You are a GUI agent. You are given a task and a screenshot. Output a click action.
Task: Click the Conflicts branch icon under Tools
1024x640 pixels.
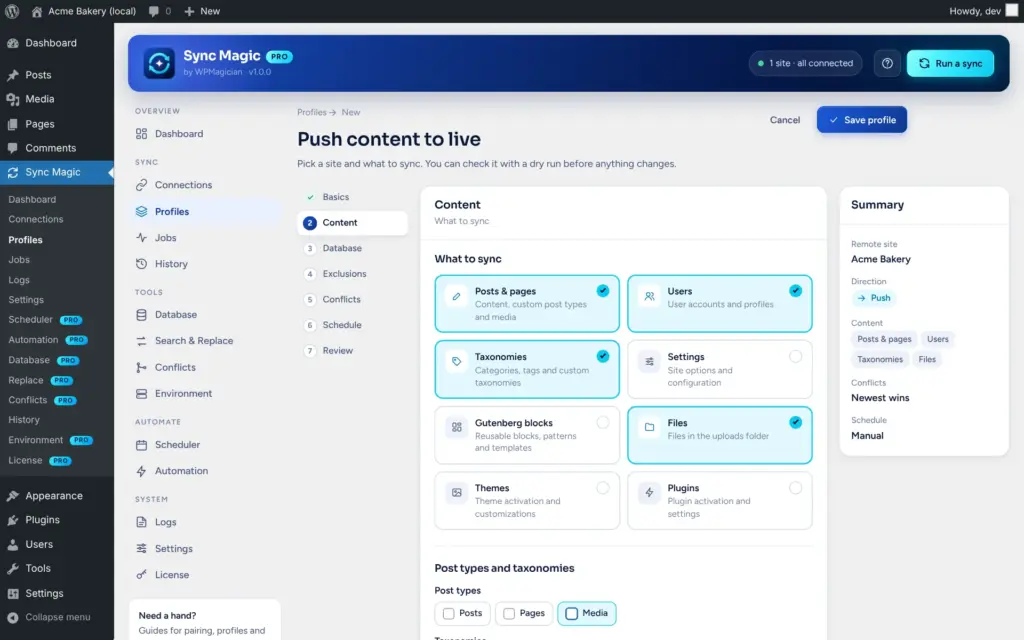[141, 368]
